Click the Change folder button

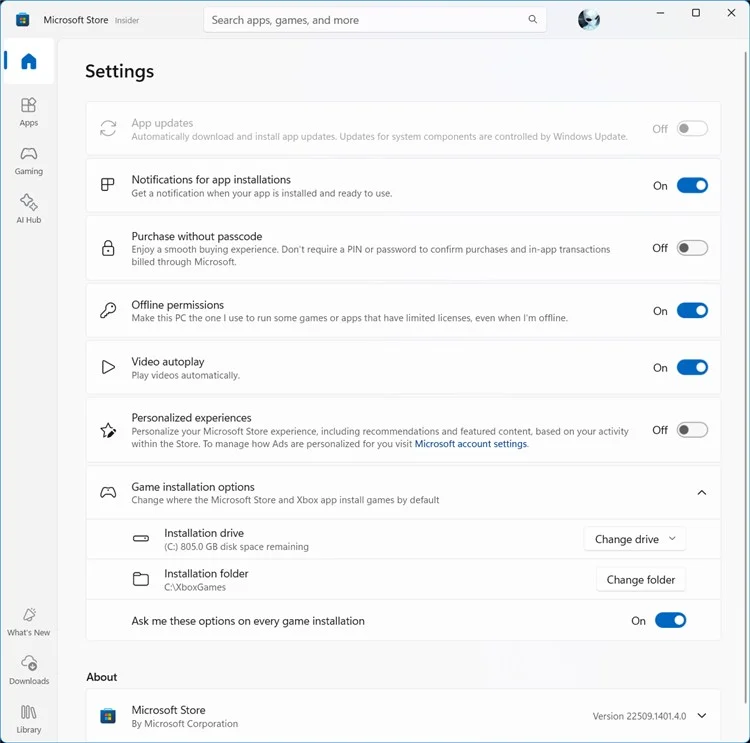point(640,579)
